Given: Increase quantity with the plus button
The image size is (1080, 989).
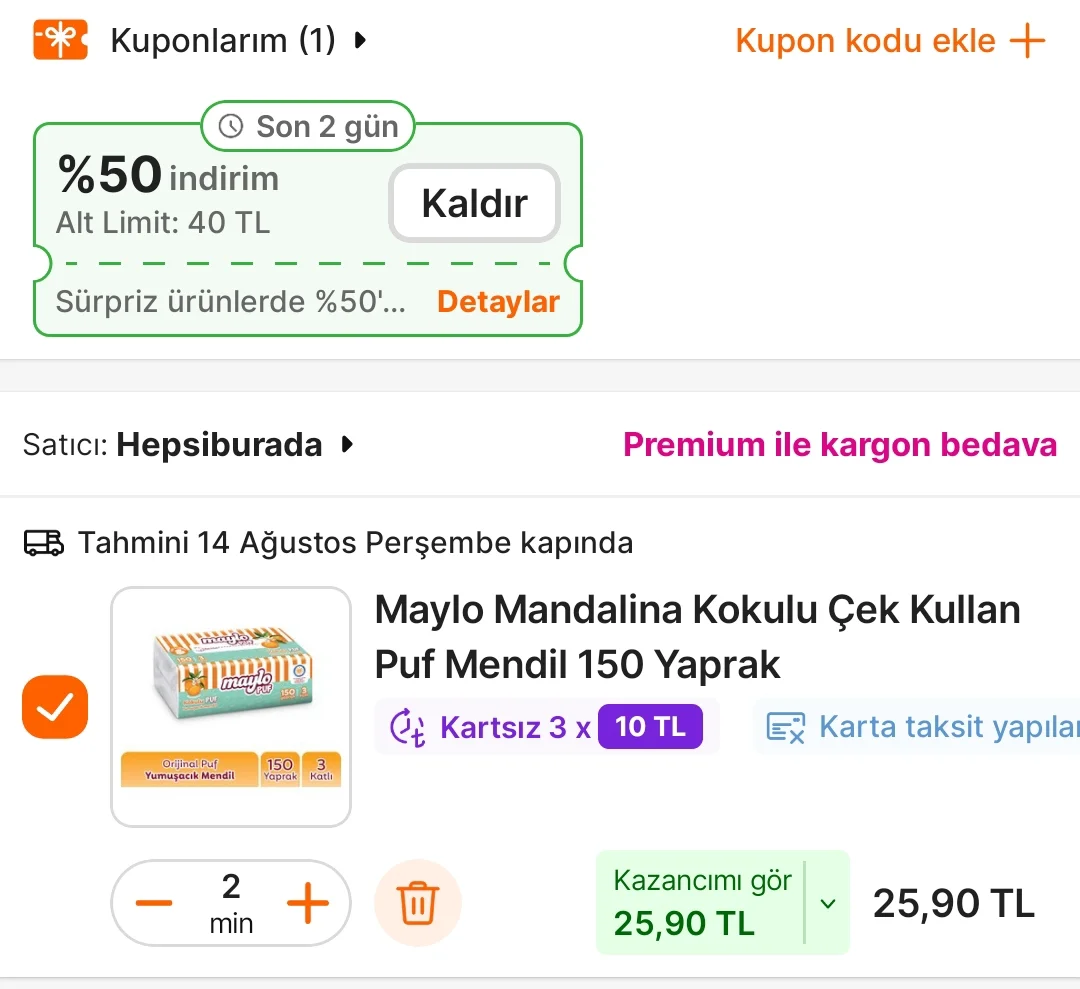Looking at the screenshot, I should coord(307,904).
